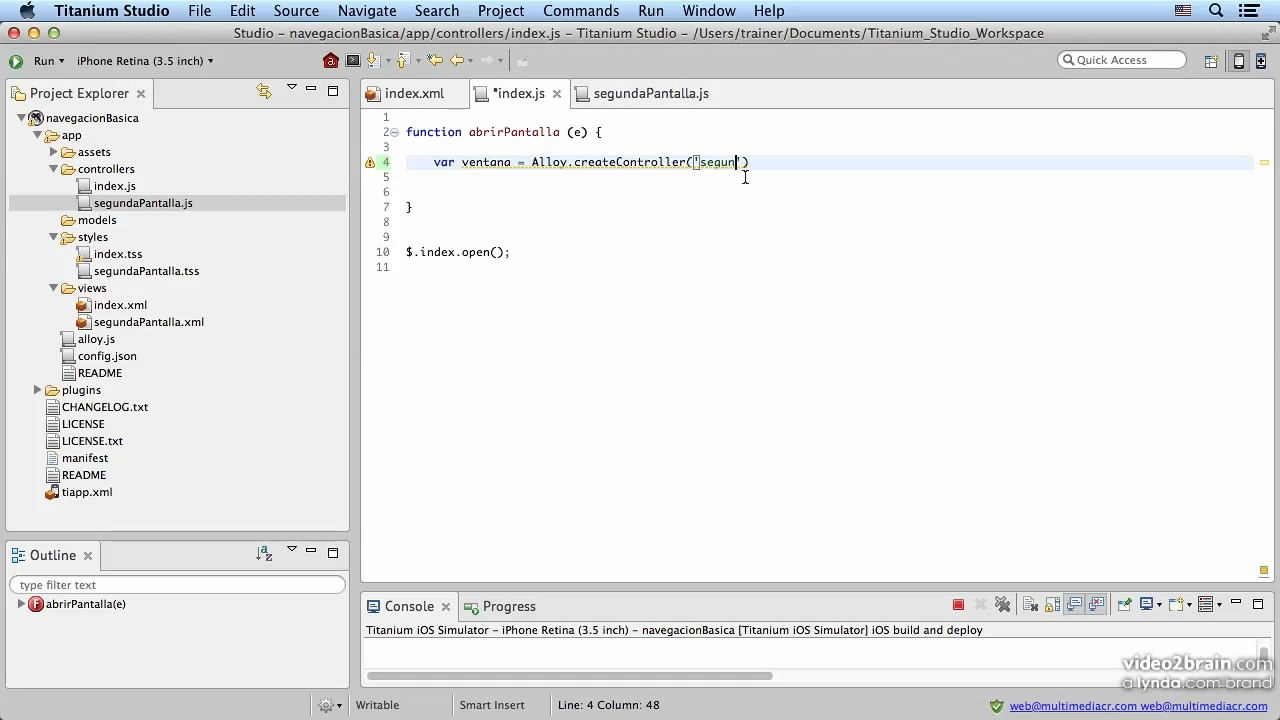Screen dimensions: 1280x720
Task: Select index.tss file
Action: 118,254
